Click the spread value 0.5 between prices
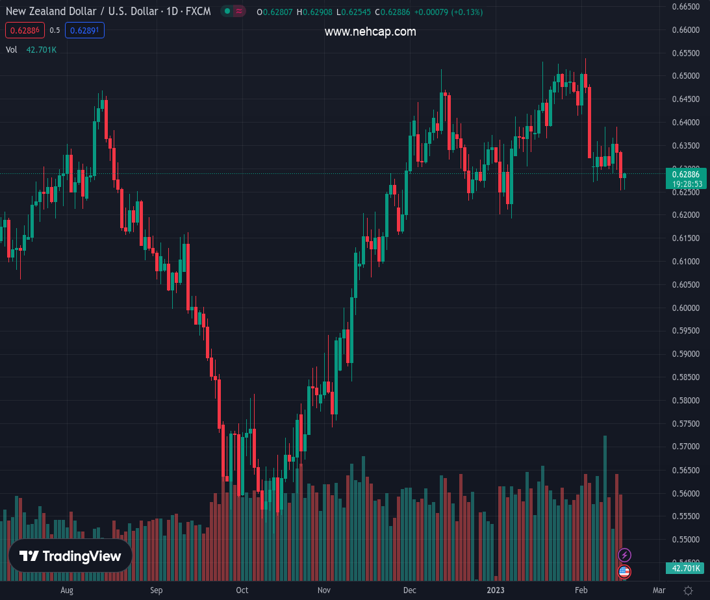Image resolution: width=710 pixels, height=600 pixels. [55, 30]
